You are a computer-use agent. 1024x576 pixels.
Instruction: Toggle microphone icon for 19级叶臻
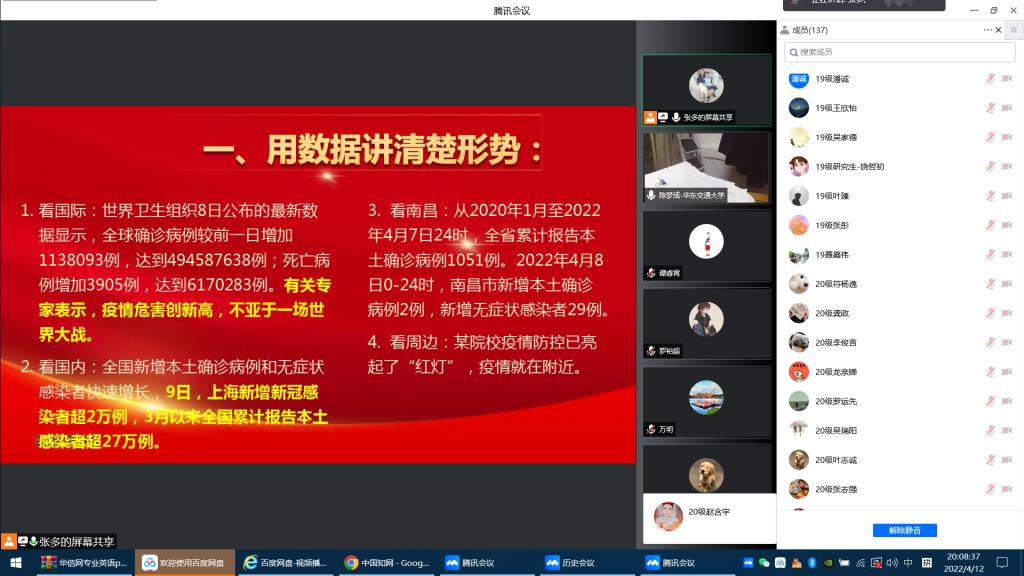click(991, 196)
